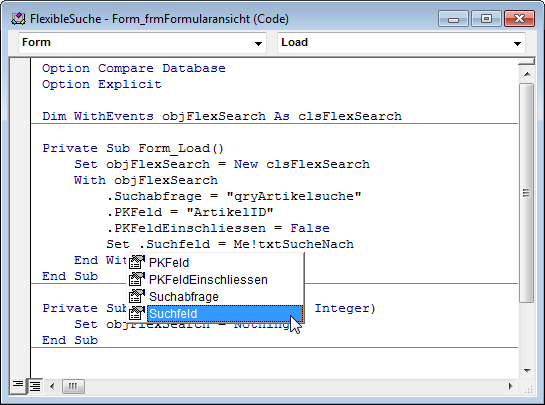Choose PKFeld from the autocomplete list
545x405 pixels.
point(169,263)
